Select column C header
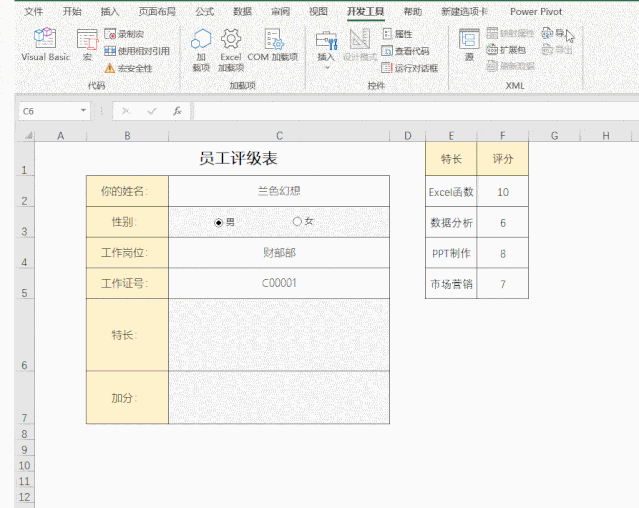Screen dimensions: 639x508 click(x=279, y=136)
